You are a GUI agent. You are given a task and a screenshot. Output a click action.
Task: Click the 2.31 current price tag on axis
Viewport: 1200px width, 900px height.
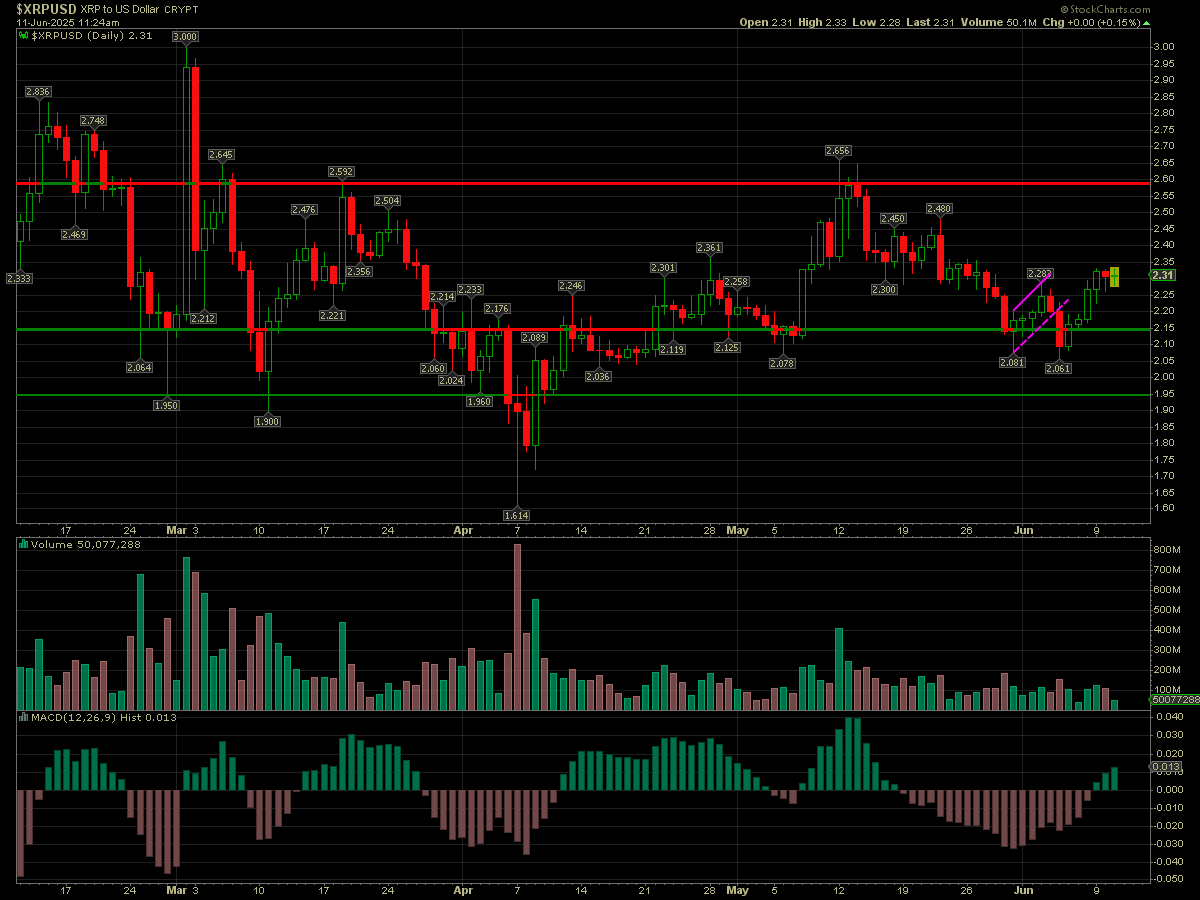(1162, 276)
